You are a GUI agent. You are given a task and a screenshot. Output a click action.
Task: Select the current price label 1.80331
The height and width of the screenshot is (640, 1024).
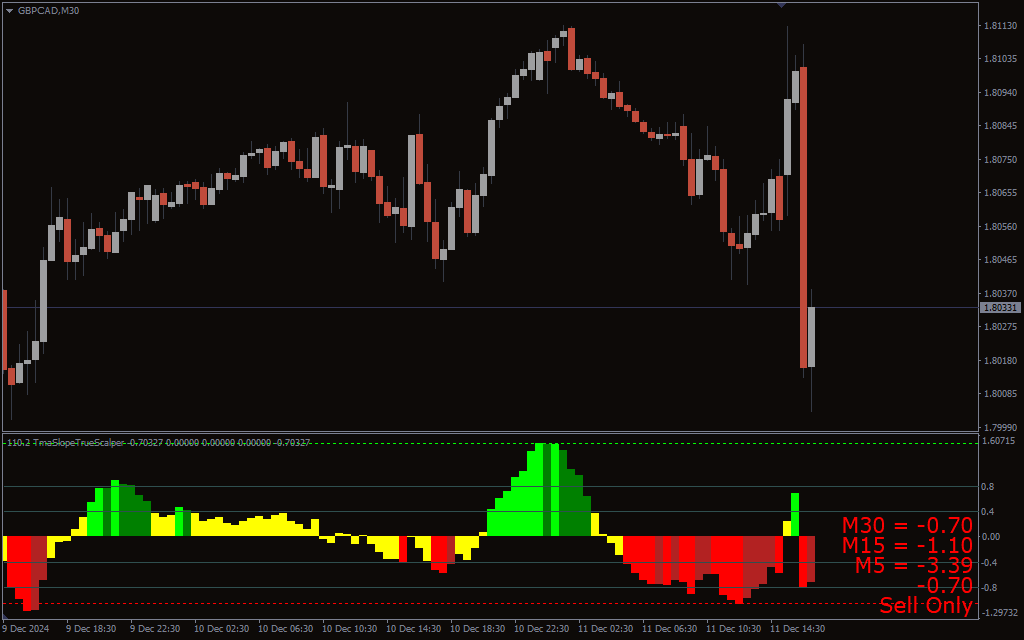1000,308
